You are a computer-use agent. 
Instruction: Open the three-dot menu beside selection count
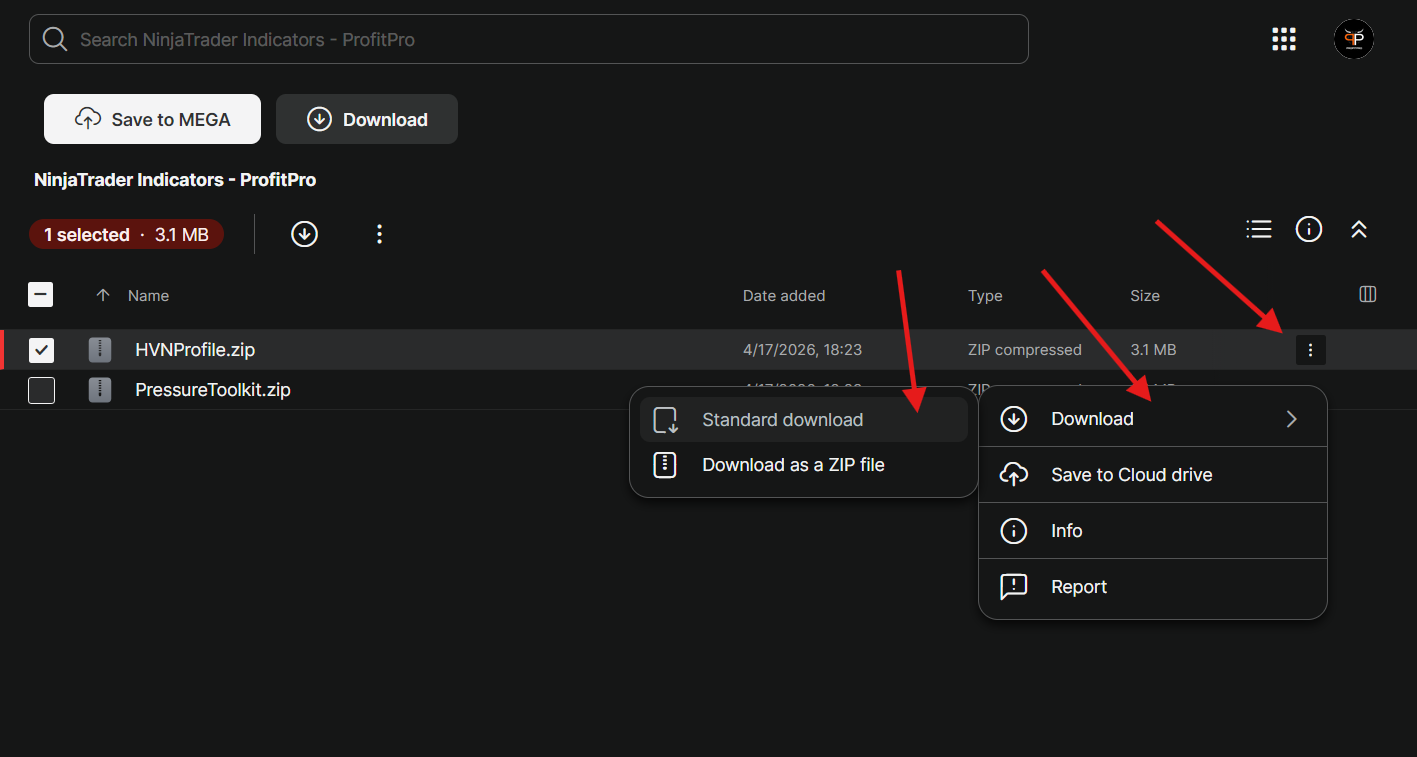[x=379, y=234]
